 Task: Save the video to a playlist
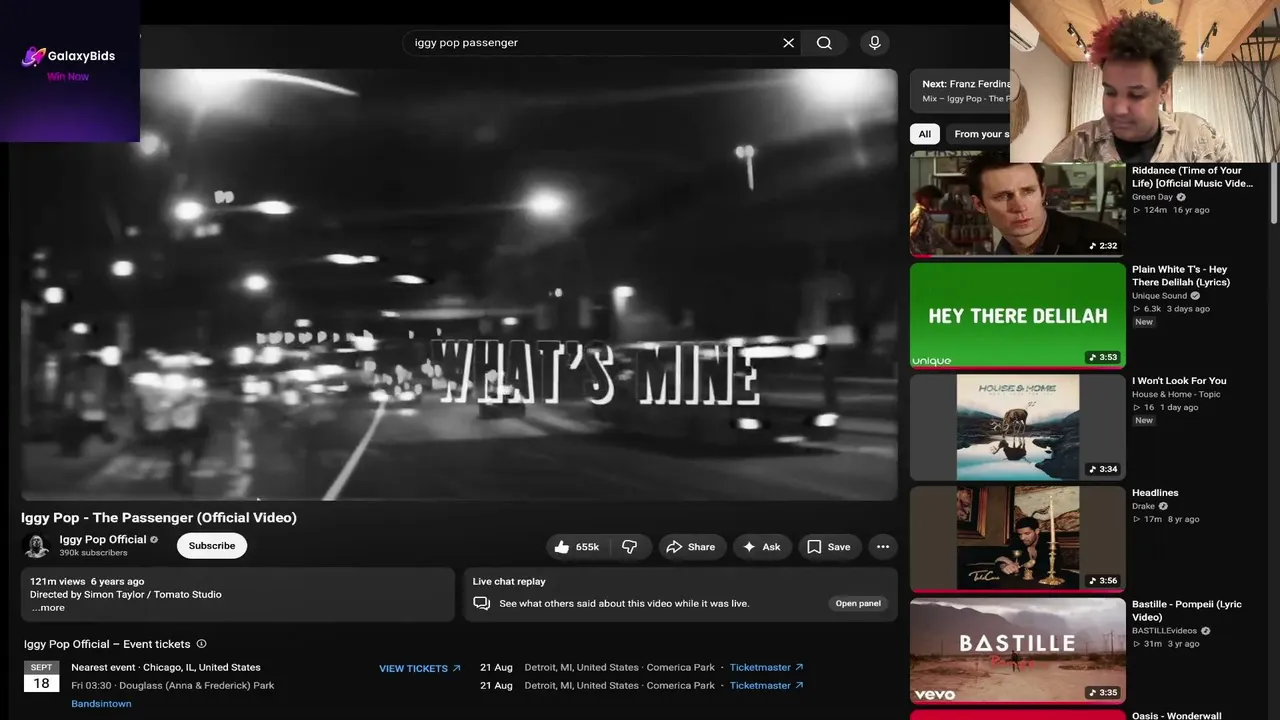tap(829, 547)
